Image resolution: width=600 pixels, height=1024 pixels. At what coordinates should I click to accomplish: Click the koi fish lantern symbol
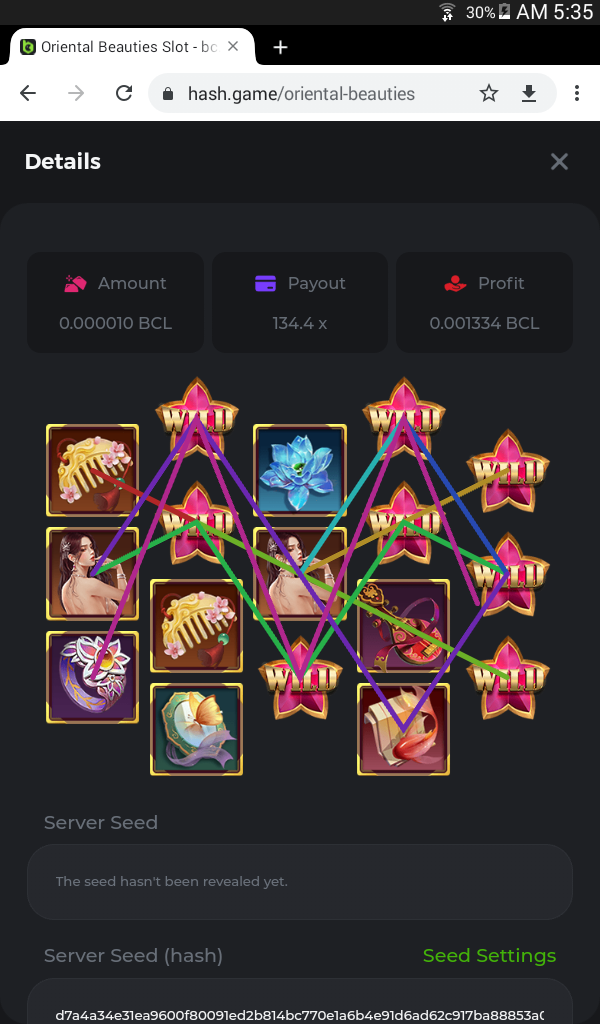403,729
